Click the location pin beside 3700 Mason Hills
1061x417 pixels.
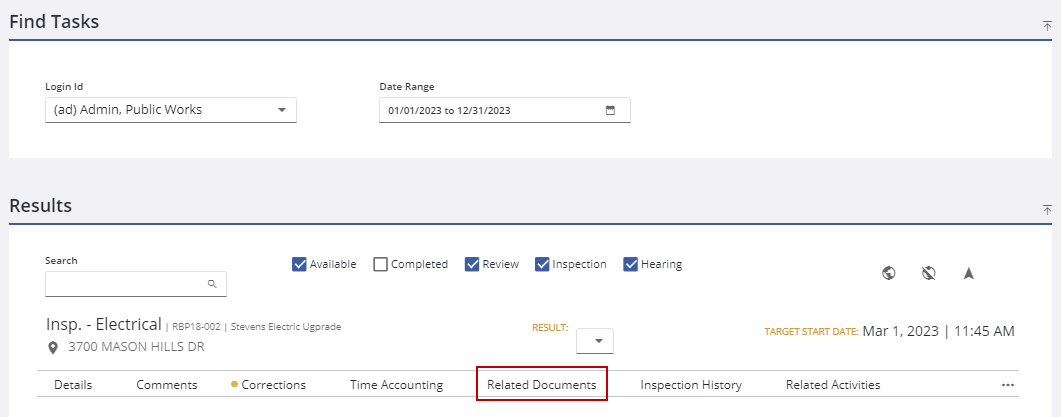click(53, 348)
